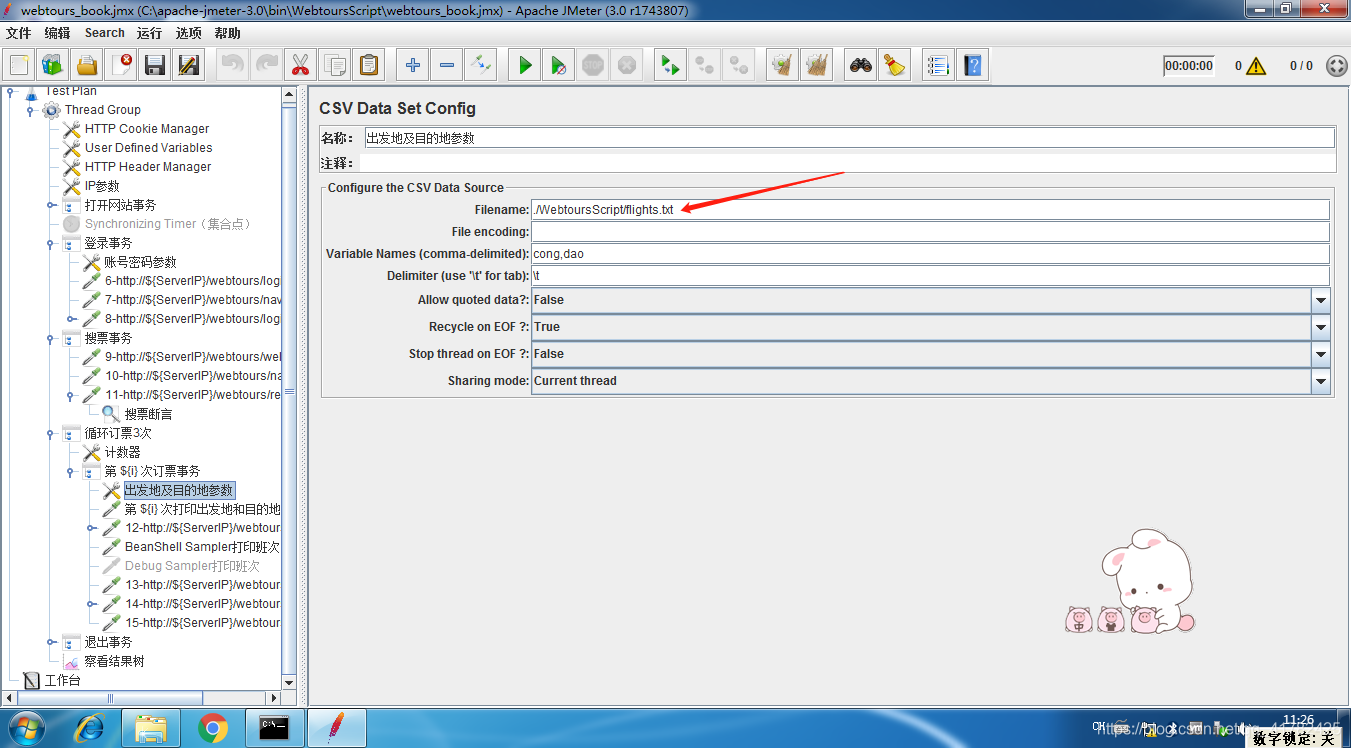Click the Delimiter input field

point(930,276)
